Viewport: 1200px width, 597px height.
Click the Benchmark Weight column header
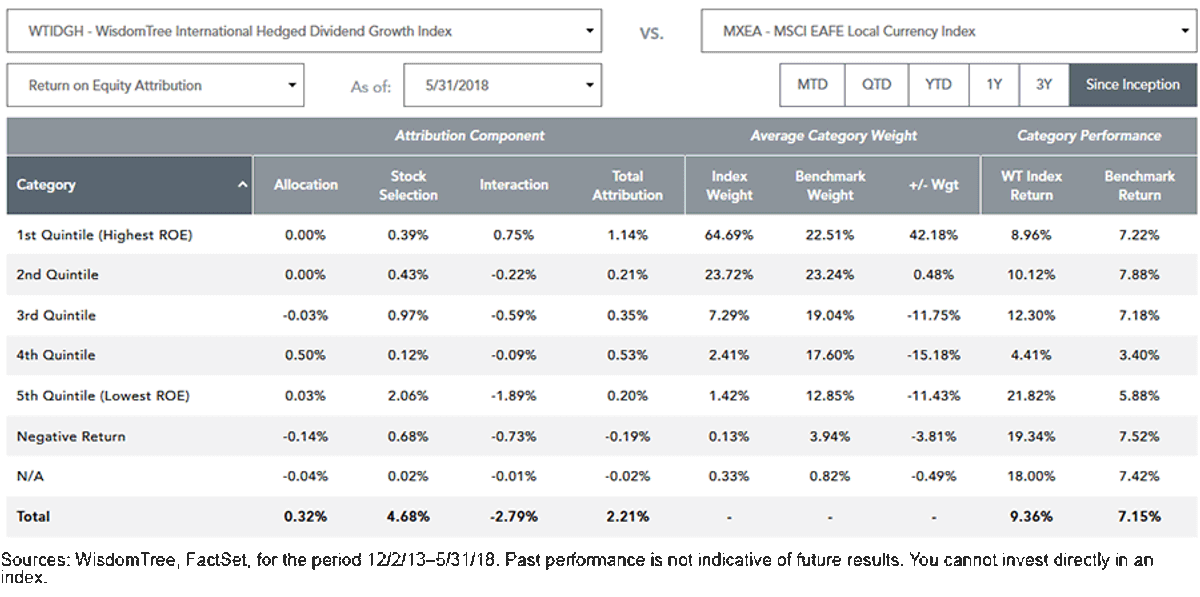point(830,185)
